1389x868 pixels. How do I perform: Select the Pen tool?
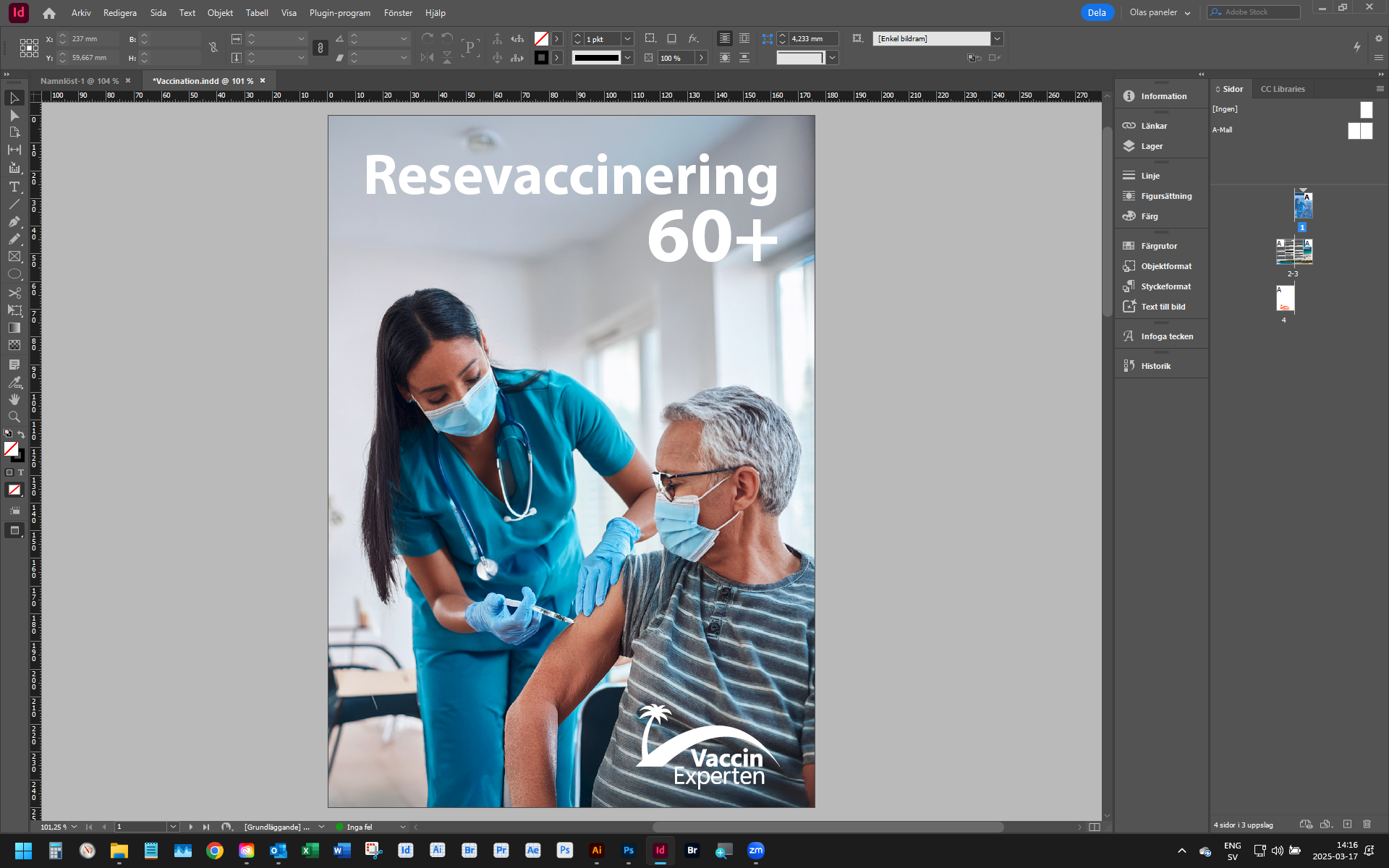click(14, 221)
